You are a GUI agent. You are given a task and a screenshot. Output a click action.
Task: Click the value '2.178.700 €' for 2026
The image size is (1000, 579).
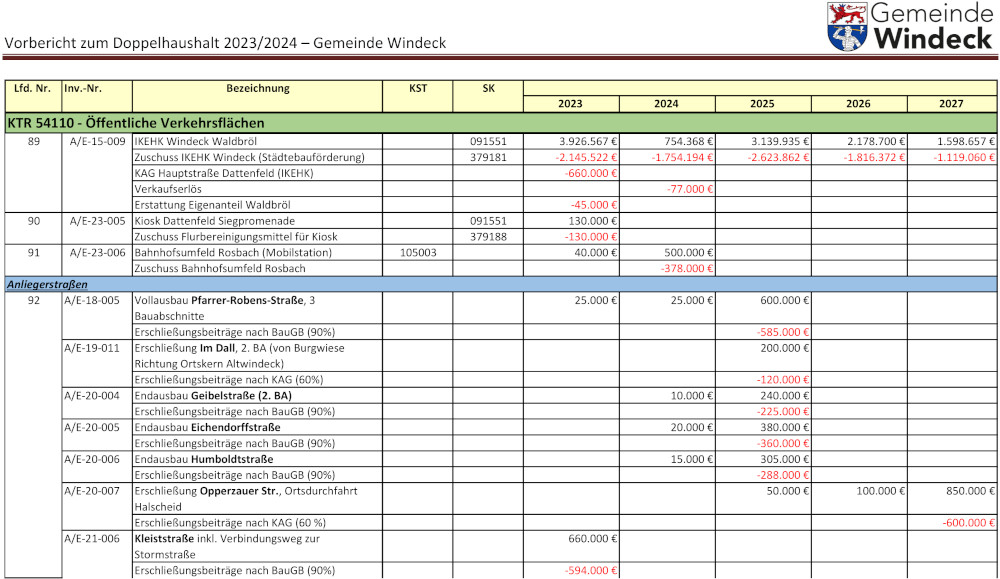click(876, 142)
